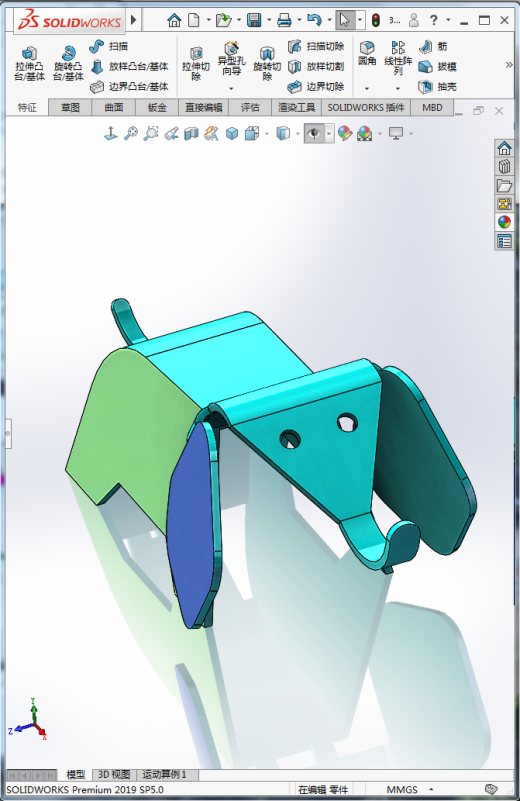Open the Appearances task pane color ball
Screen dimensions: 520x801
click(504, 222)
